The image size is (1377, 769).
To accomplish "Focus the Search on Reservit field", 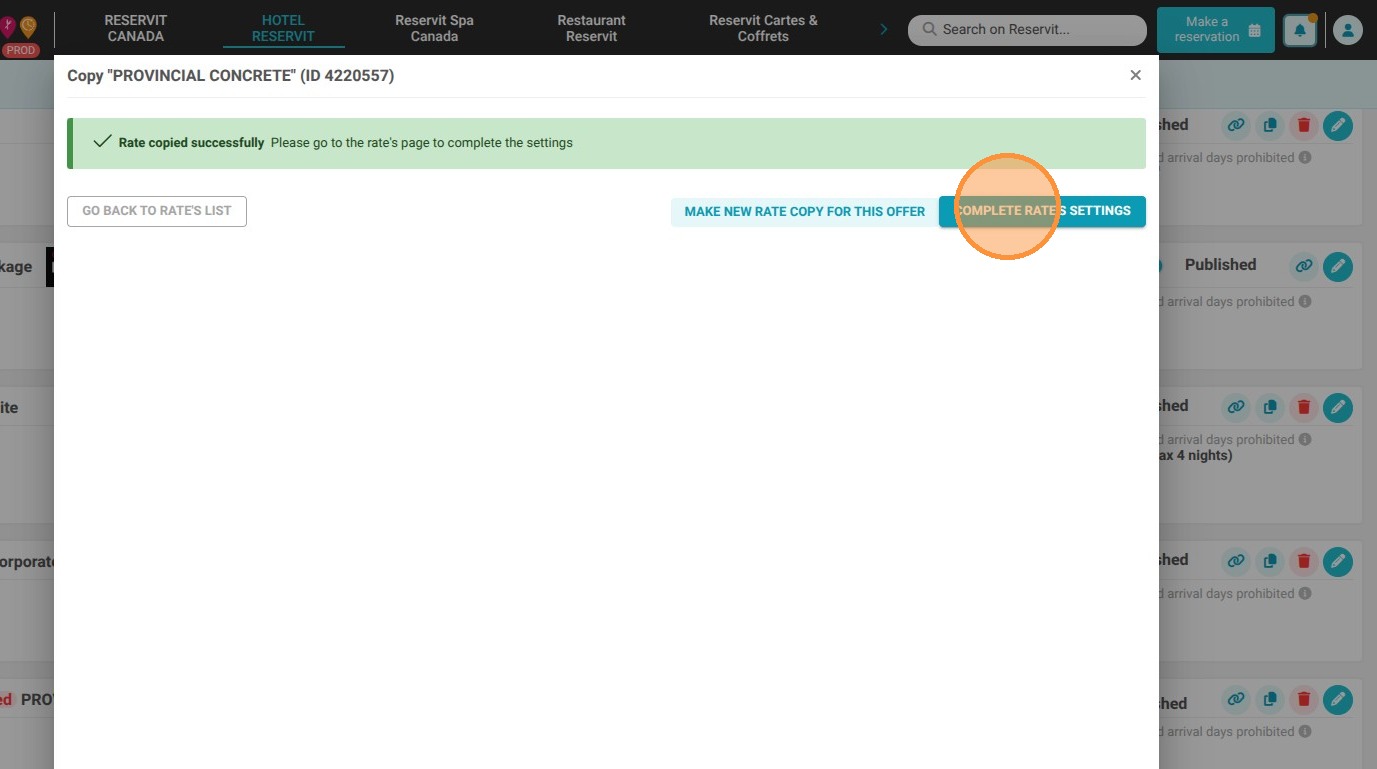I will [x=1027, y=30].
